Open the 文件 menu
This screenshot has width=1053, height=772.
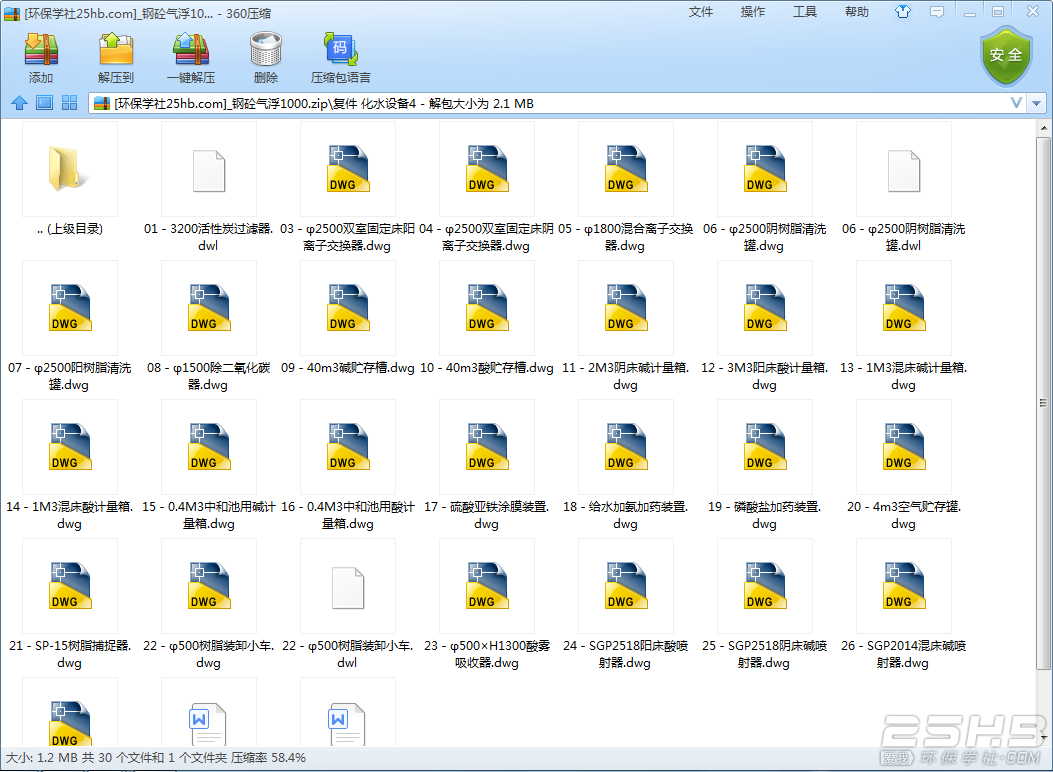click(x=700, y=11)
